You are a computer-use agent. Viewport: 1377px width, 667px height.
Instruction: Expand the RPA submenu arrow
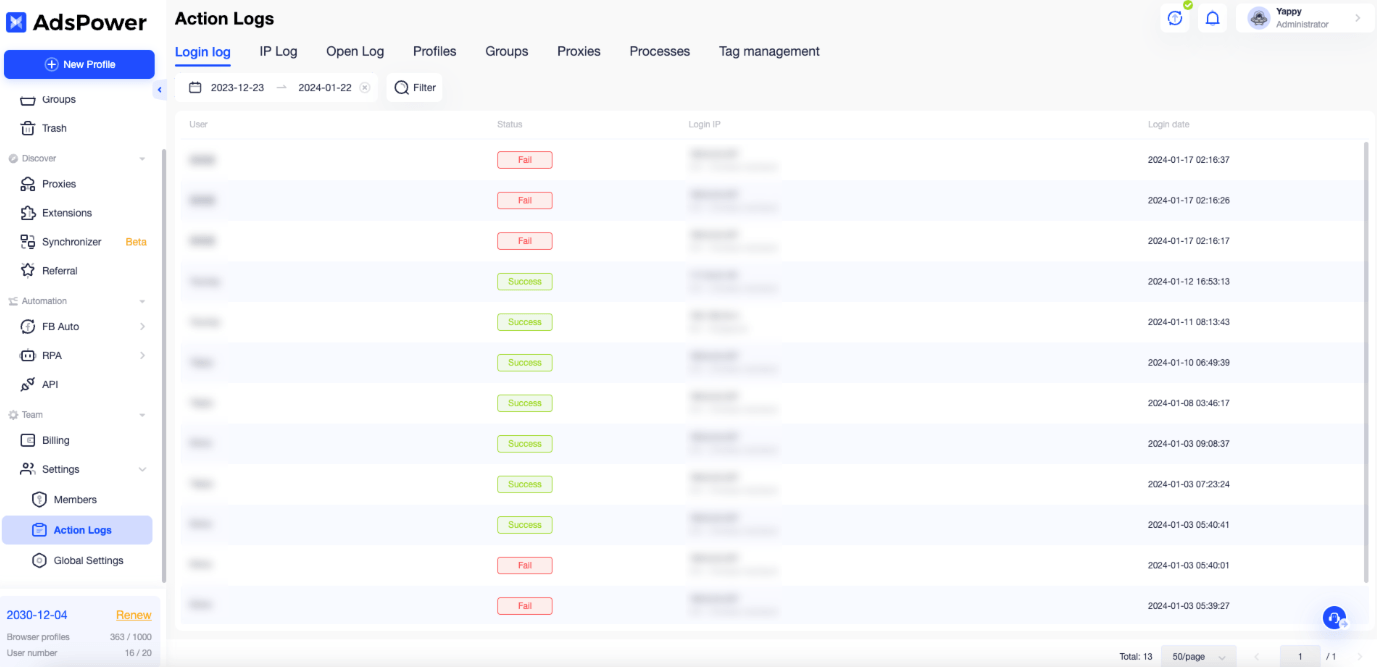142,356
